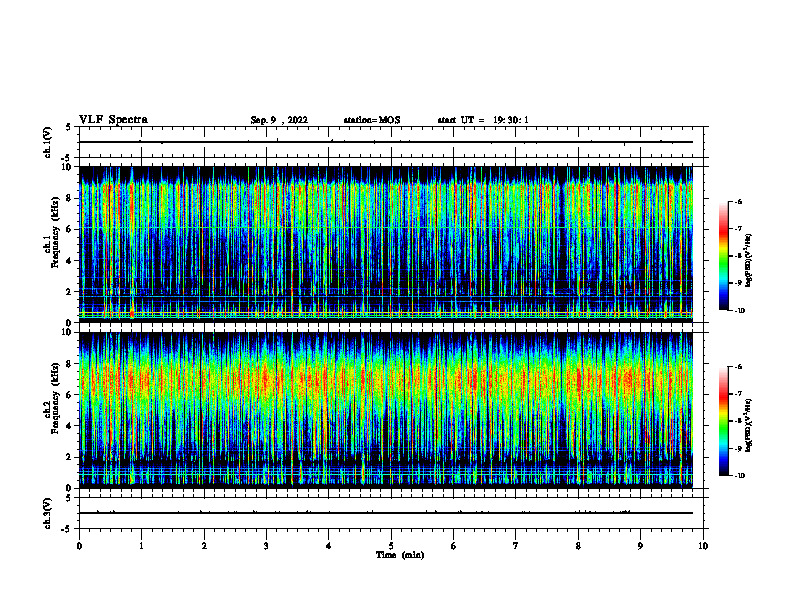Click the "VLF Spectra" plot title

pos(113,120)
